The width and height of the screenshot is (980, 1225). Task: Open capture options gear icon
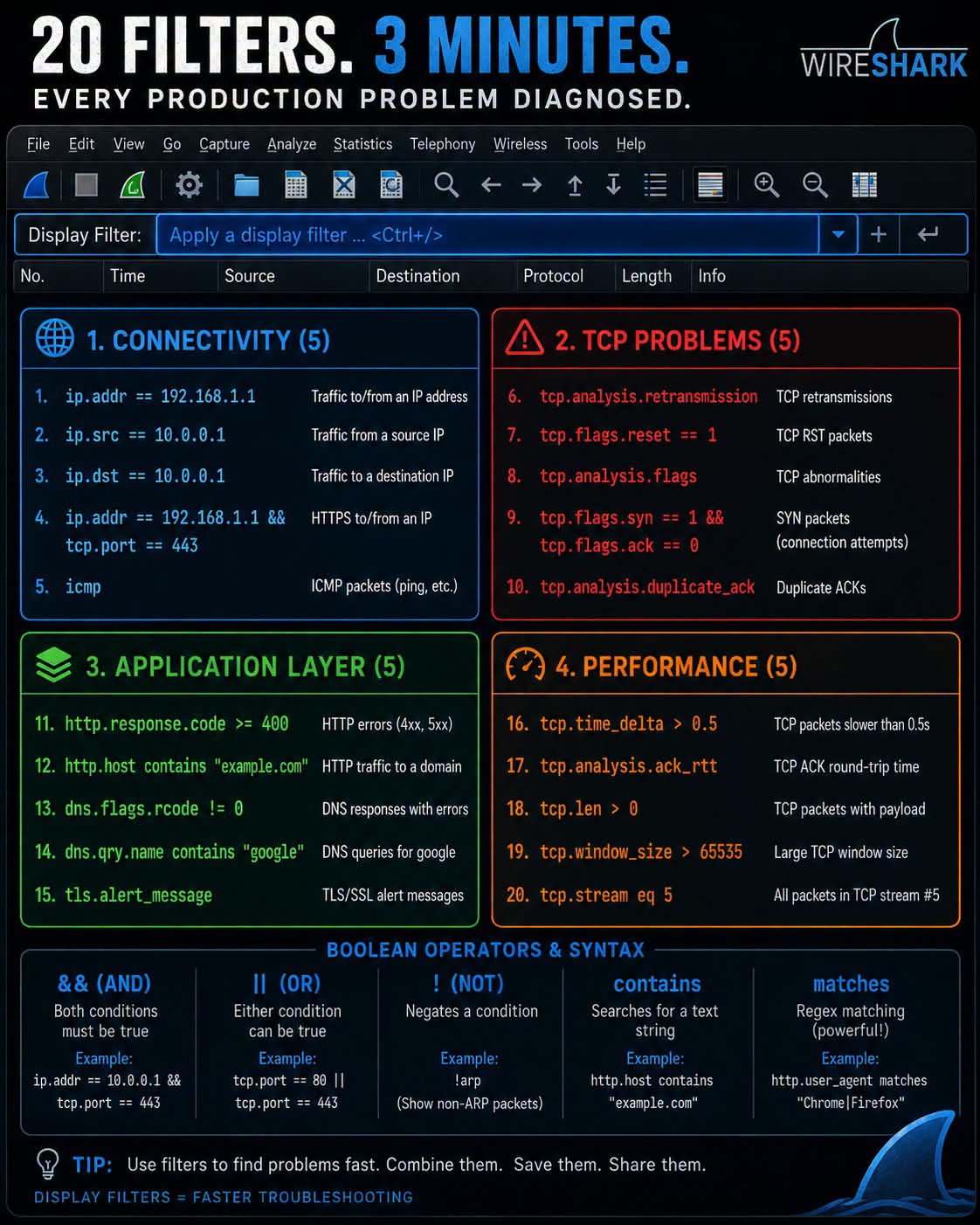189,185
